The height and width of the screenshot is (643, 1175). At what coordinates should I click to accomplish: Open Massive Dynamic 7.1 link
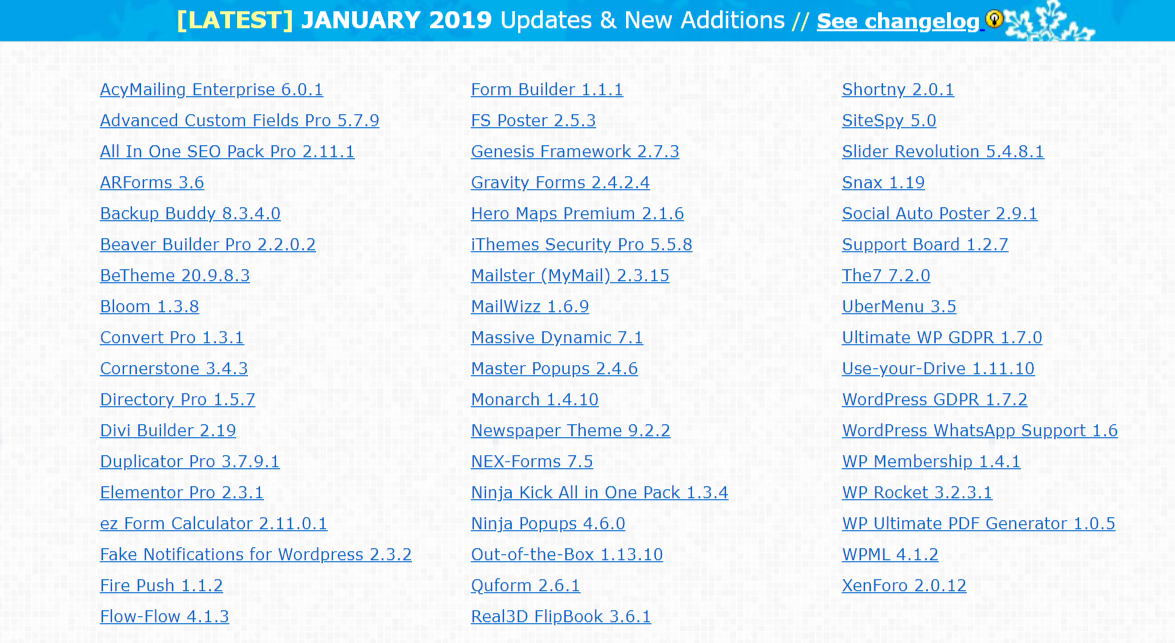tap(557, 337)
